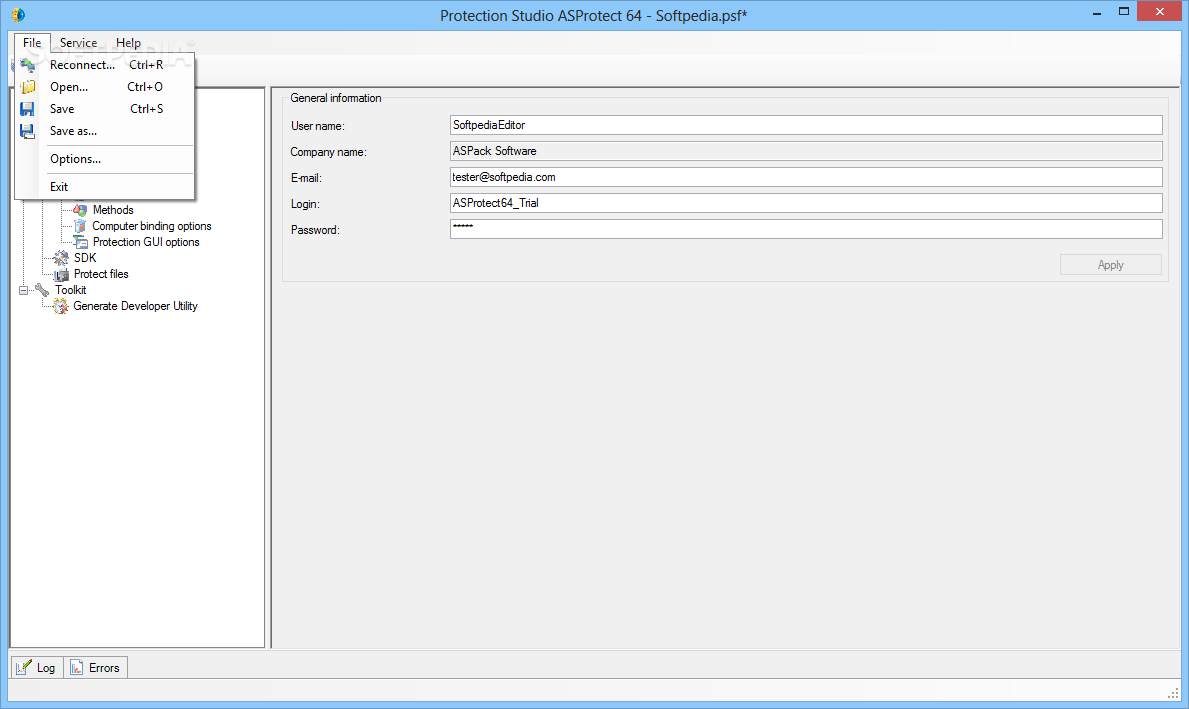Screen dimensions: 1189x709
Task: Minimize the Protection Studio window
Action: click(1096, 12)
